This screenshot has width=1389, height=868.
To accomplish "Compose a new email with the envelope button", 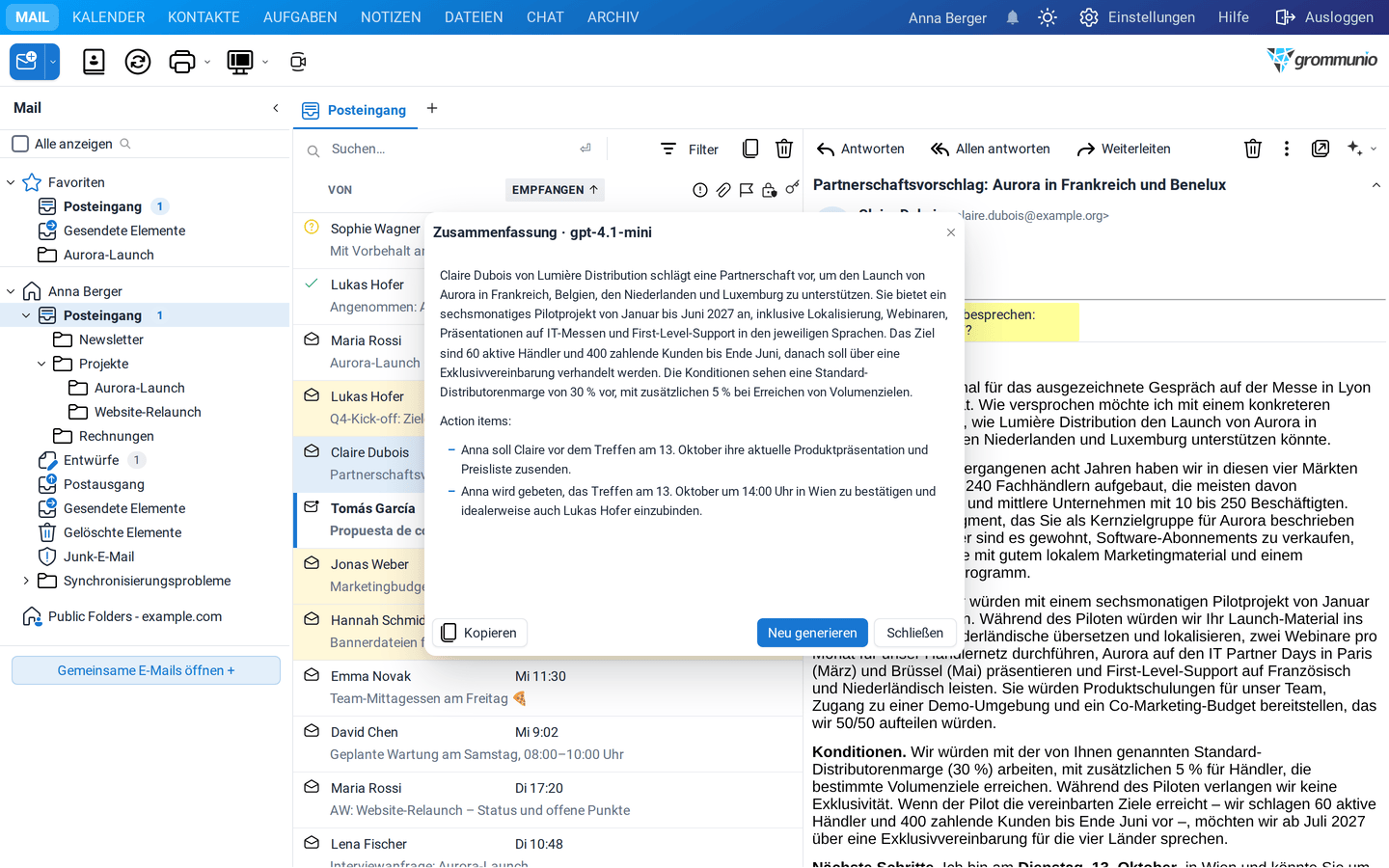I will point(27,62).
